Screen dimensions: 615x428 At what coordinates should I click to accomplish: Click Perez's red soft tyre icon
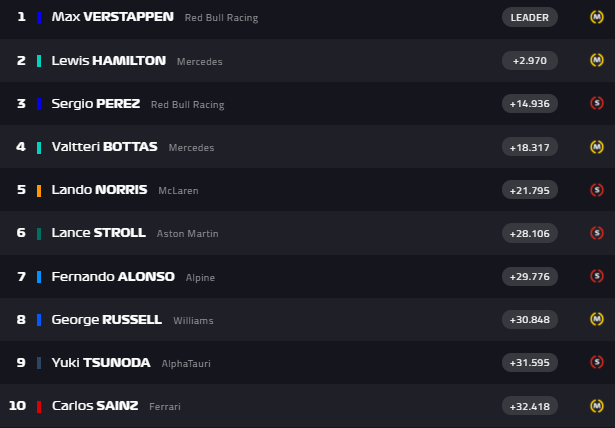click(x=596, y=103)
